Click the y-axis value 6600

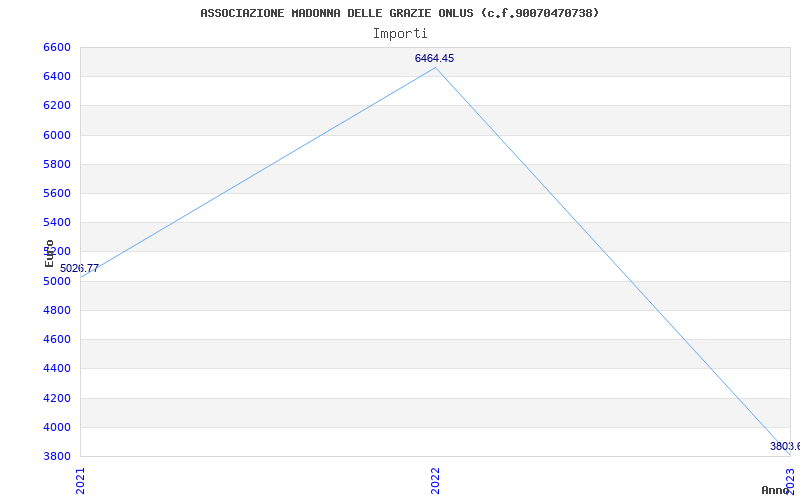57,47
